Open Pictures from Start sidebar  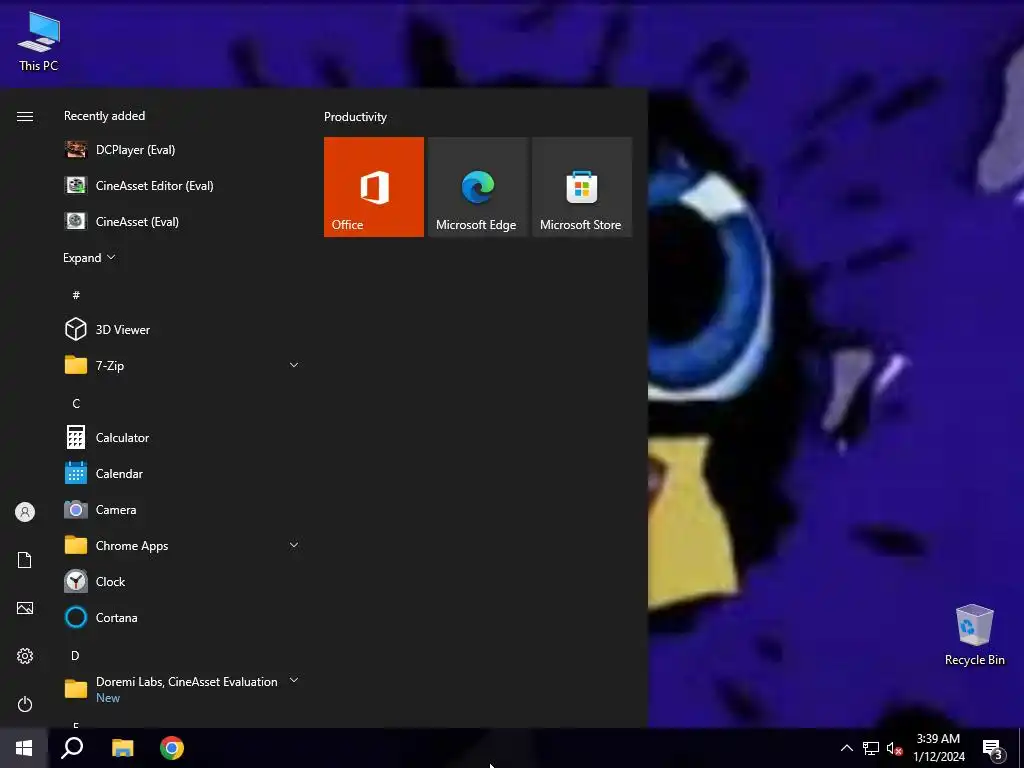pyautogui.click(x=25, y=608)
